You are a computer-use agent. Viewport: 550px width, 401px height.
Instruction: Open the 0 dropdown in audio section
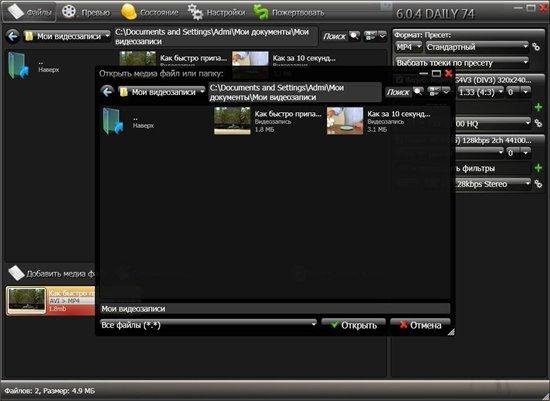pyautogui.click(x=518, y=153)
